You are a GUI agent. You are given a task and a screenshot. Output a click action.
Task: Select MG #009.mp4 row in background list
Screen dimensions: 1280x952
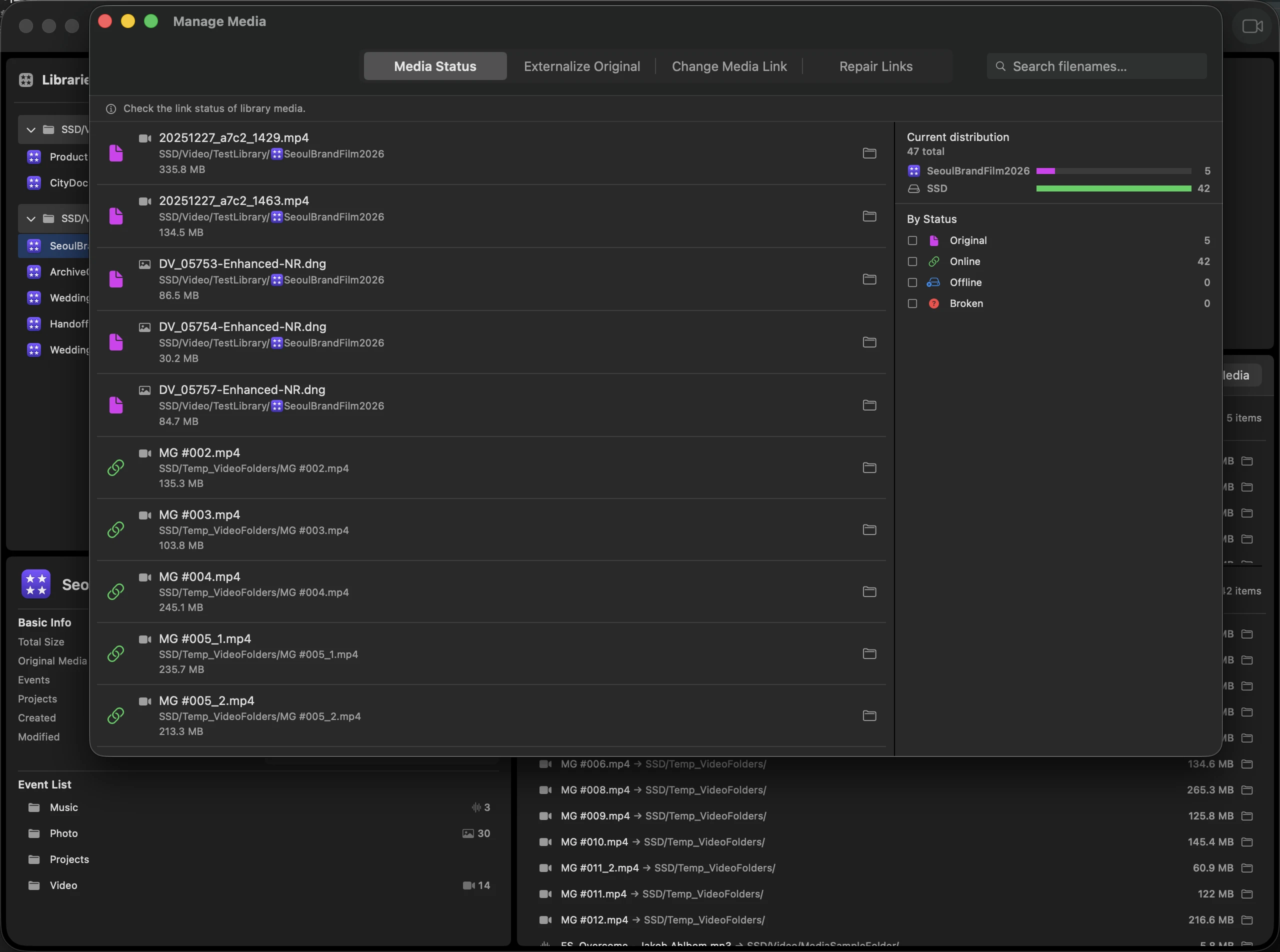click(896, 816)
